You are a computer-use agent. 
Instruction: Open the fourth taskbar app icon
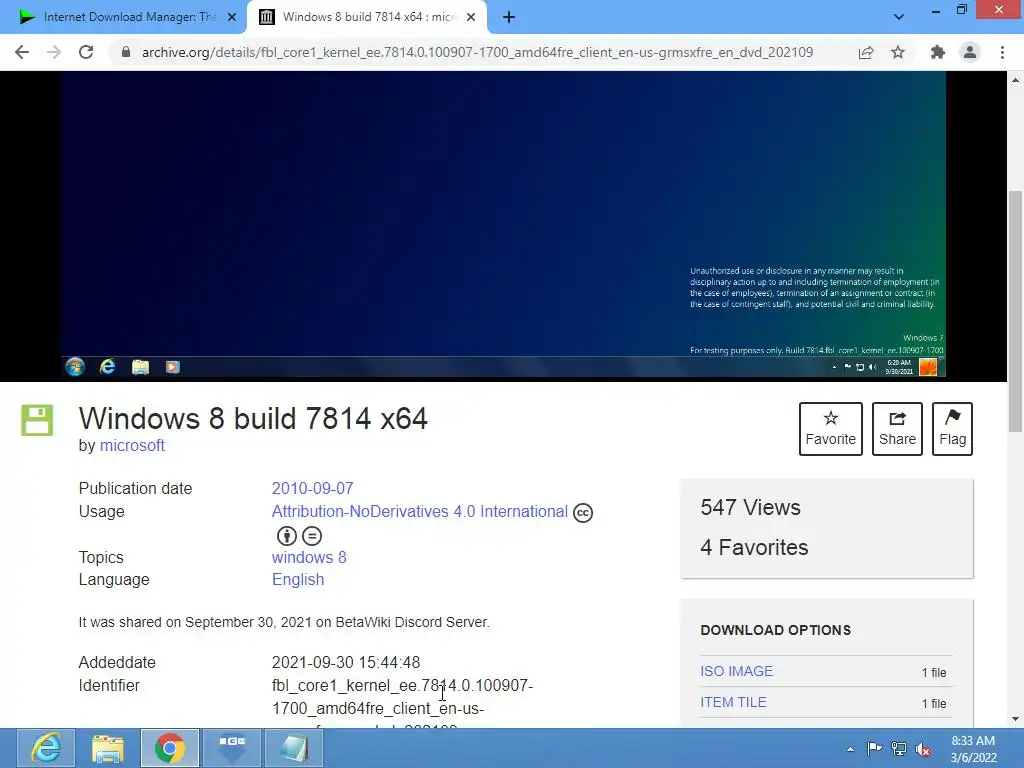[x=232, y=748]
